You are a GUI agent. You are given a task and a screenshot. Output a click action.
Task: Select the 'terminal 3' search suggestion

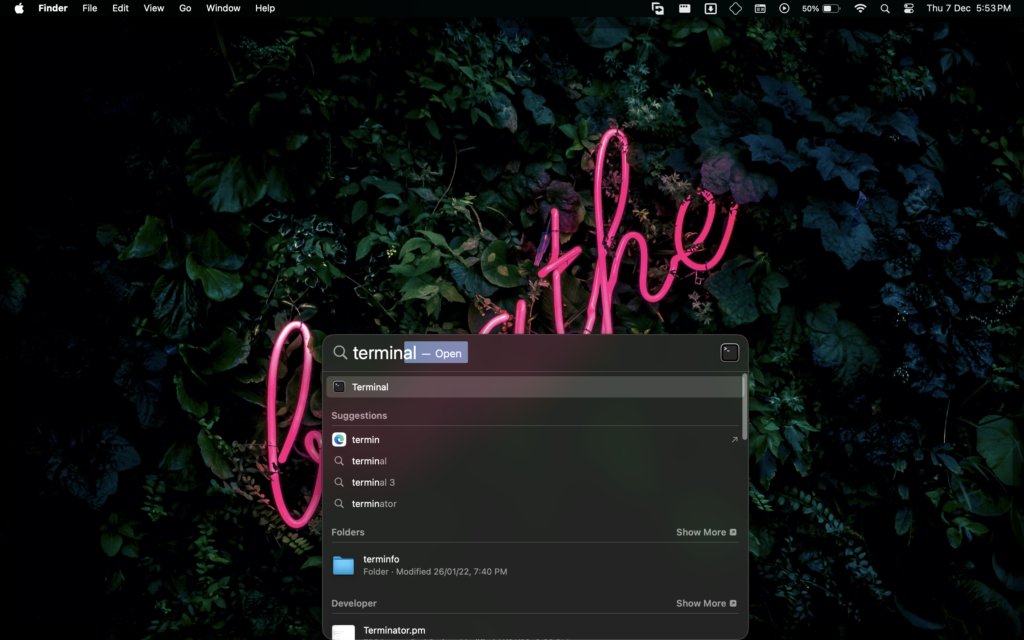(x=534, y=483)
